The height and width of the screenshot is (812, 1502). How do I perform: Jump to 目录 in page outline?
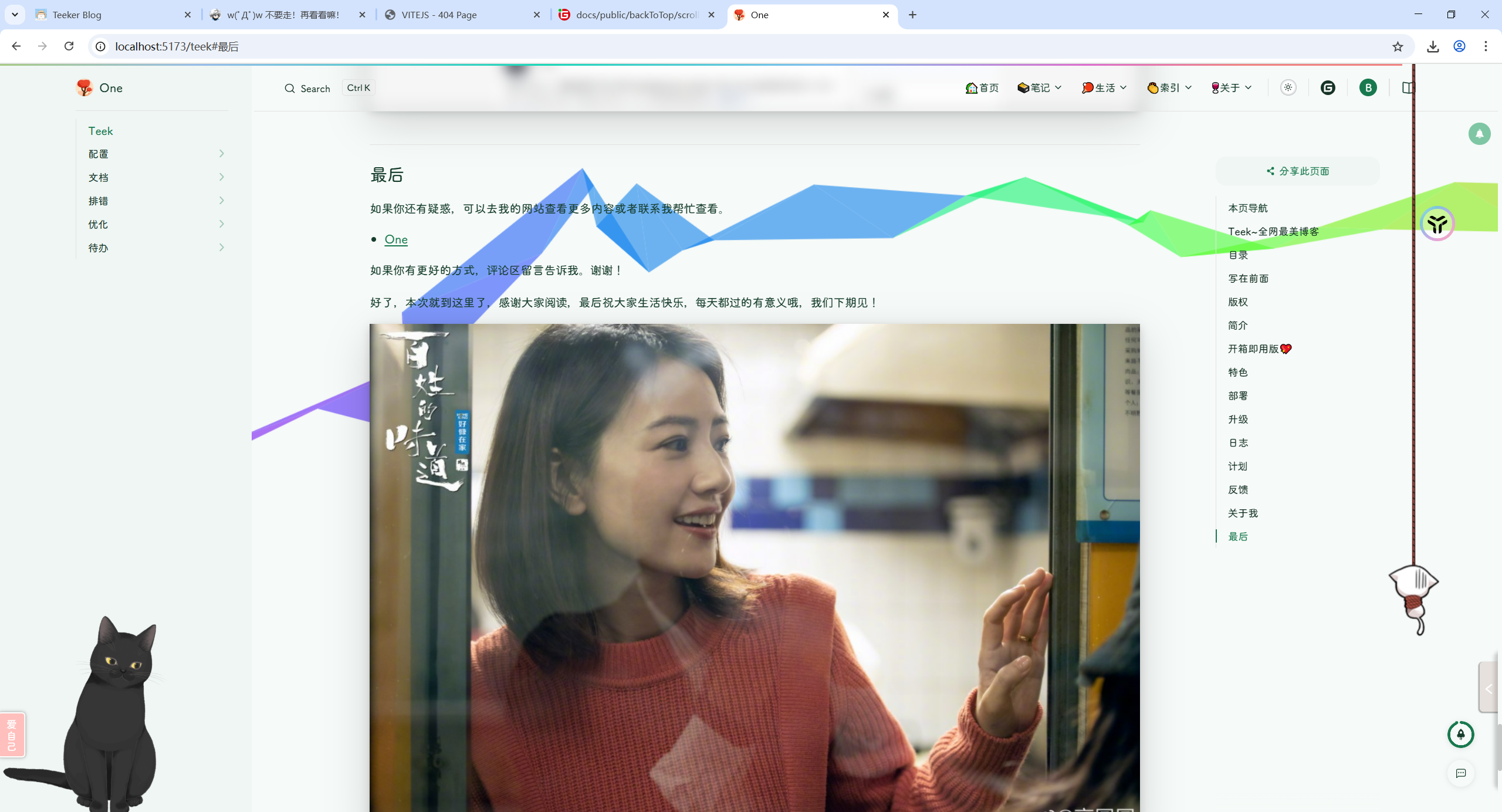pyautogui.click(x=1238, y=255)
